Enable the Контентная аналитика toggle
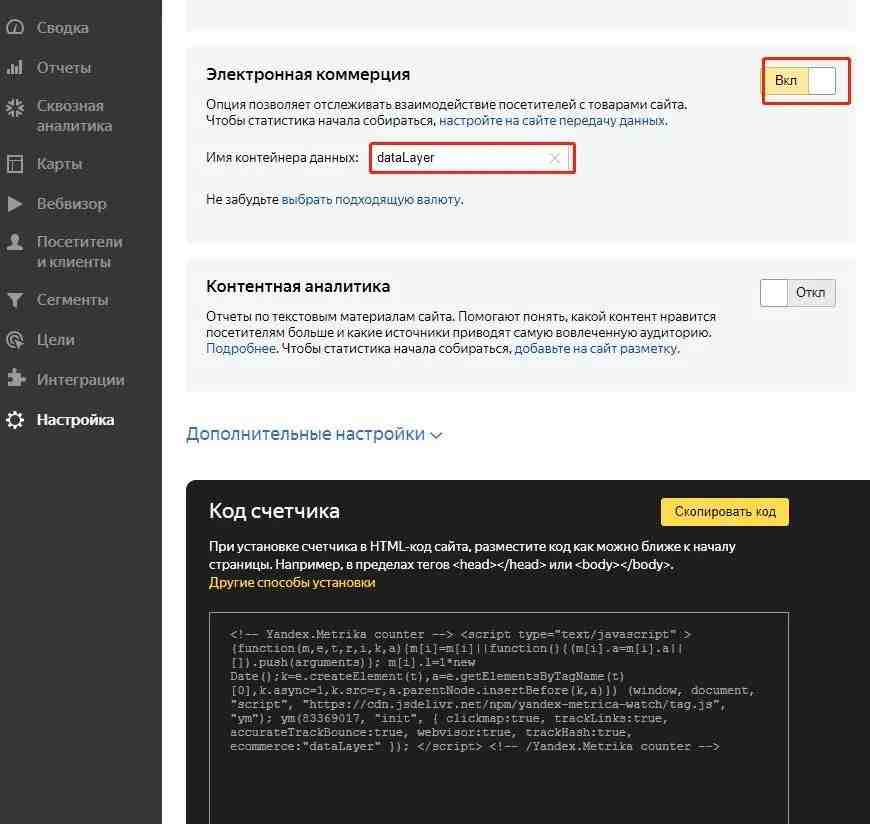Viewport: 870px width, 824px height. (797, 292)
